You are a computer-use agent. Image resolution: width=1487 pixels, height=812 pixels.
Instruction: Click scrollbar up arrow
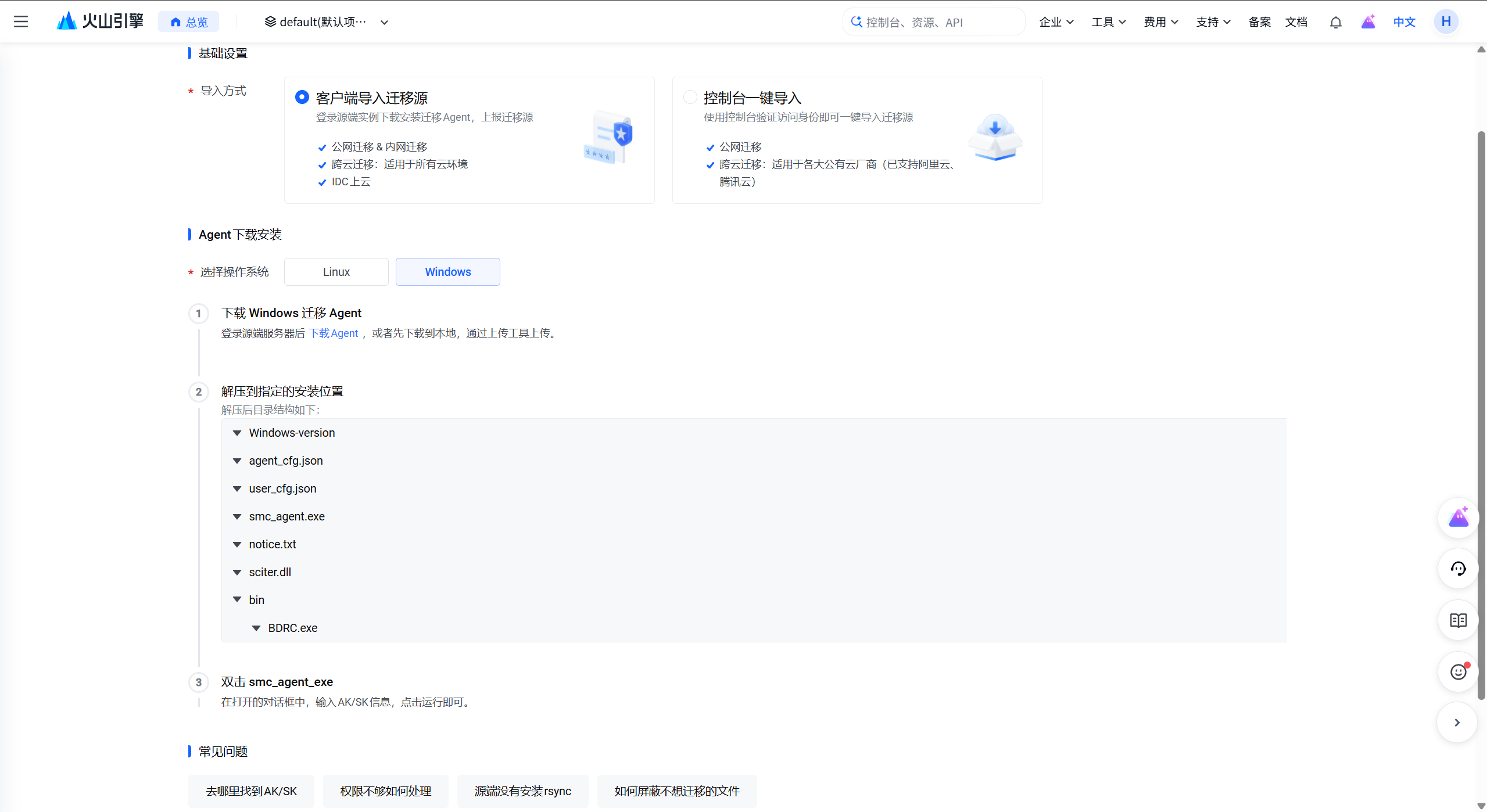coord(1481,49)
